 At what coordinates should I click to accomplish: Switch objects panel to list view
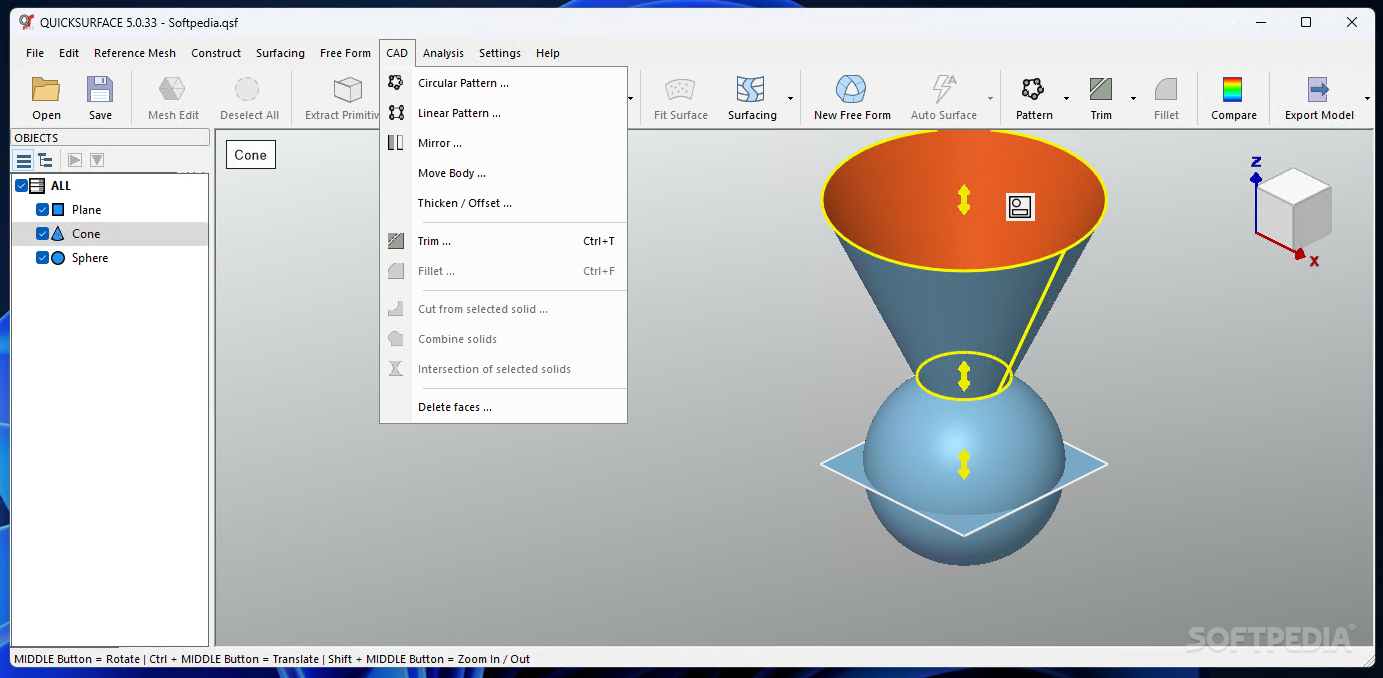(23, 160)
